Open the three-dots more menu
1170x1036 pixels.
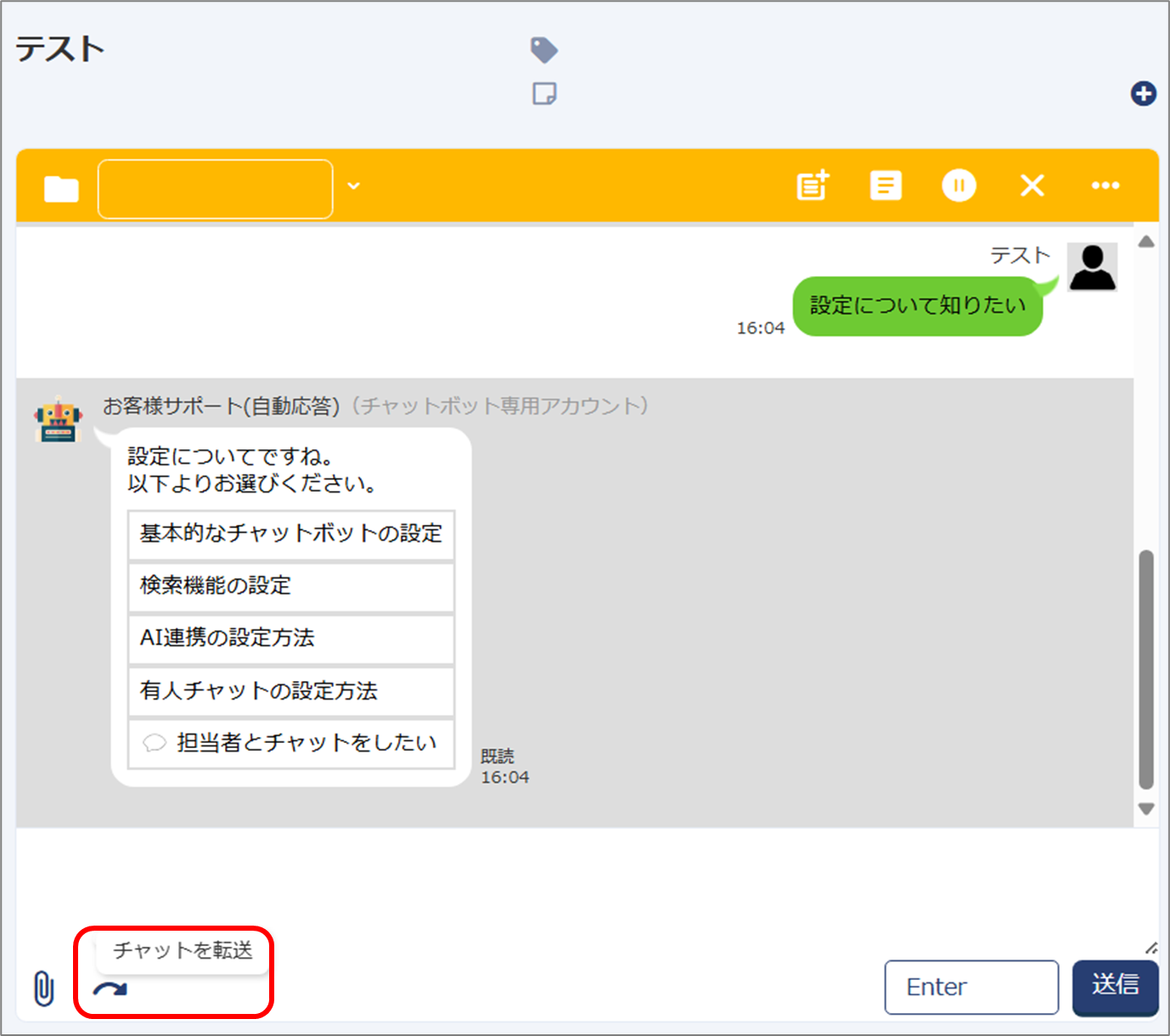tap(1105, 185)
